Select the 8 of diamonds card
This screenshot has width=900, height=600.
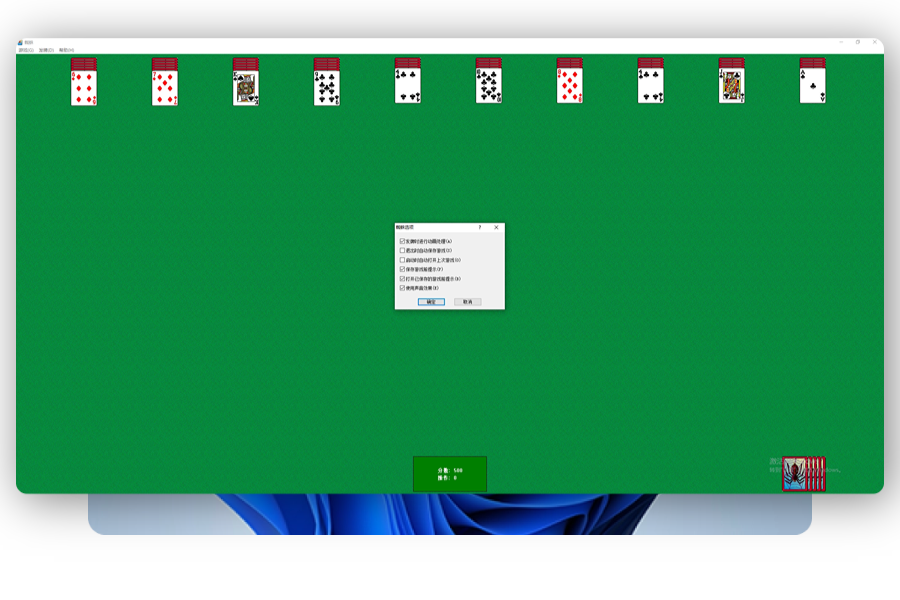[570, 86]
